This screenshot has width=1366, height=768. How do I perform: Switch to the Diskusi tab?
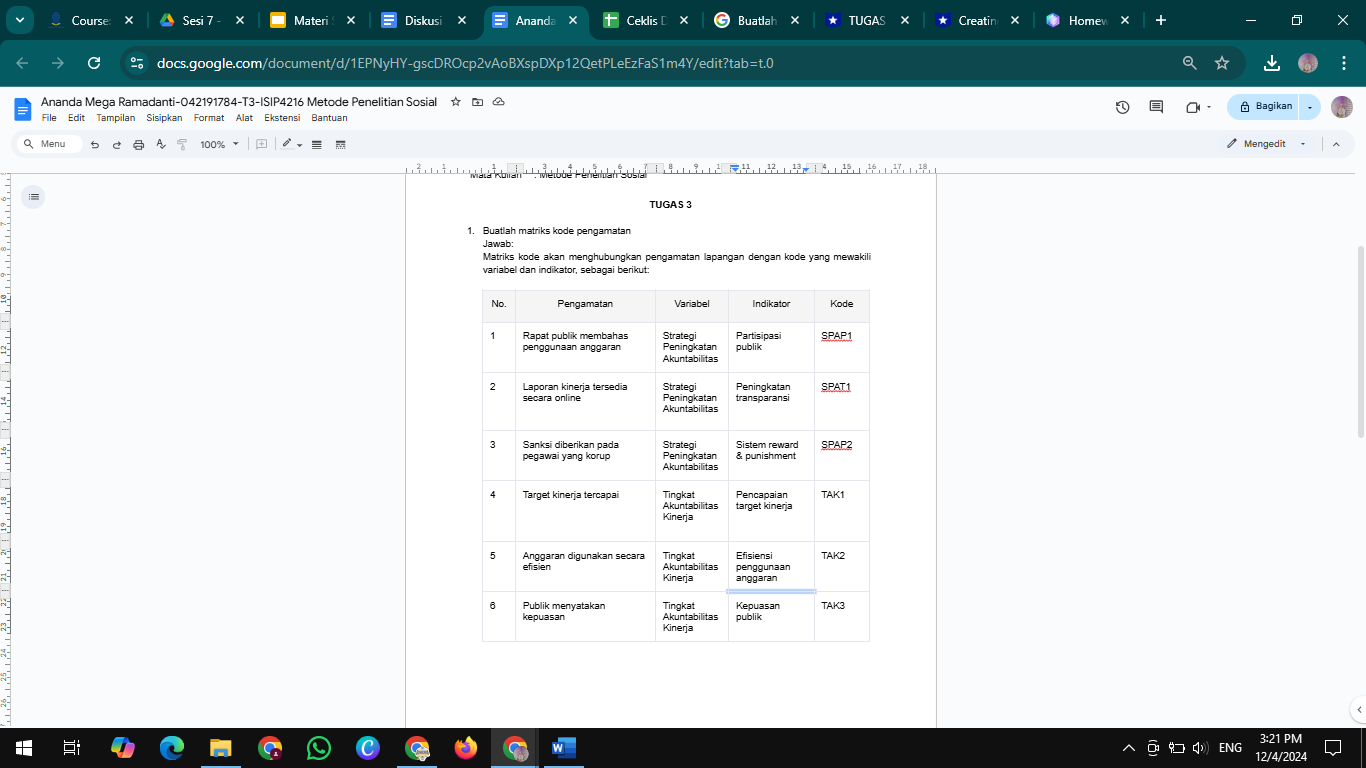tap(424, 20)
